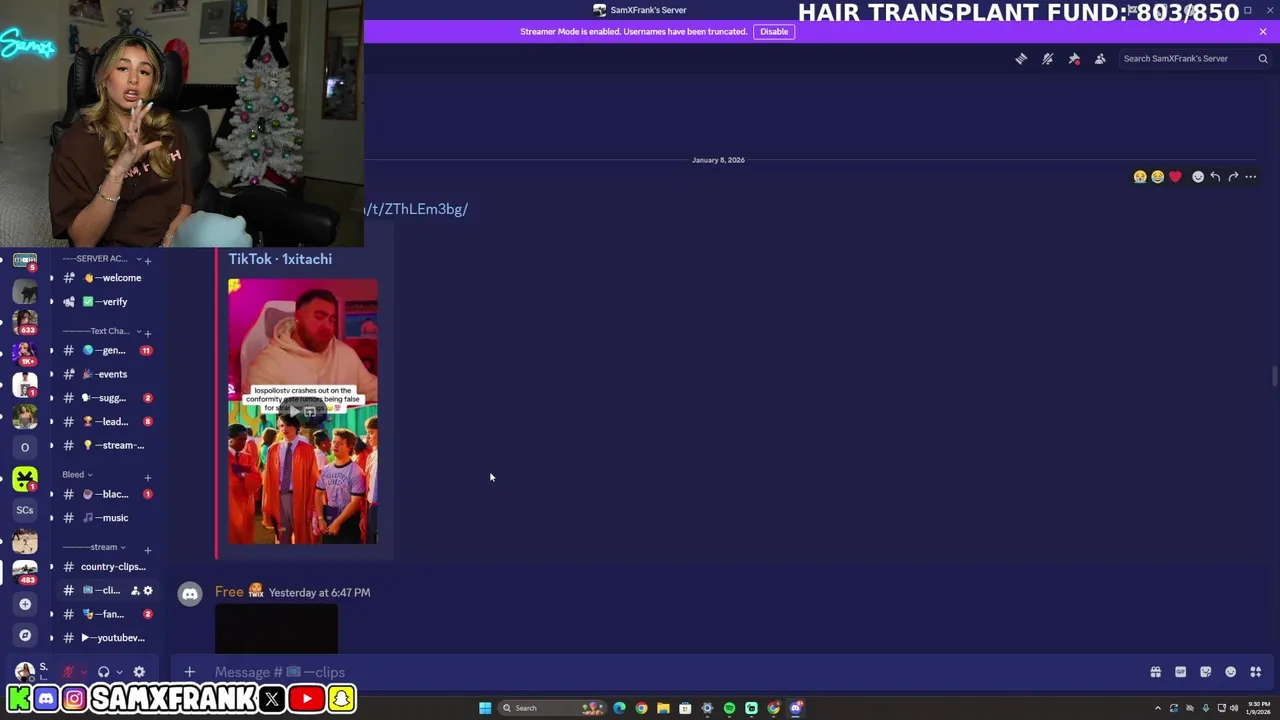Open the server with 633 badge

point(25,321)
